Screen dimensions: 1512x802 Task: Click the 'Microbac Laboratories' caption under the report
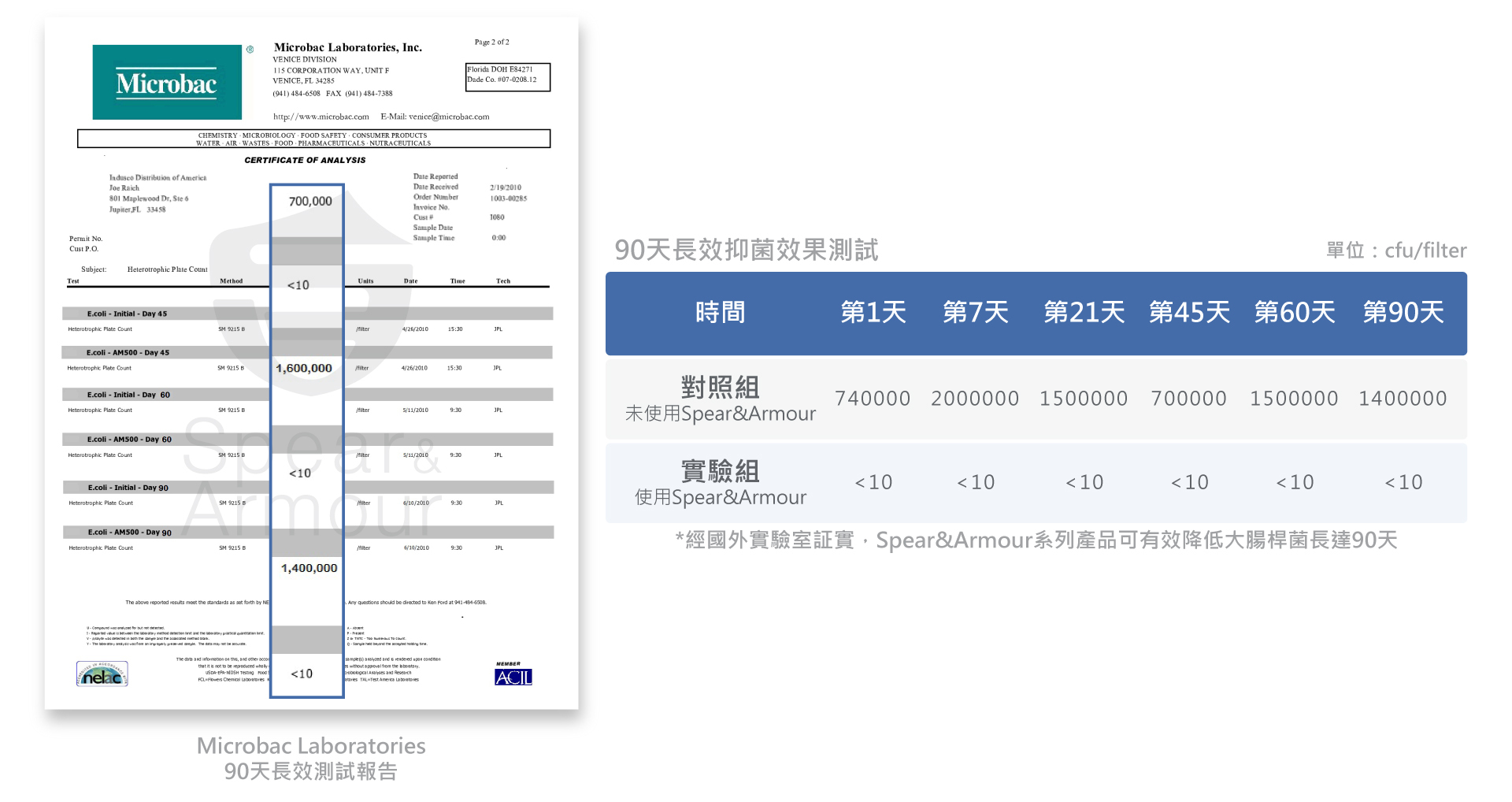(x=311, y=746)
